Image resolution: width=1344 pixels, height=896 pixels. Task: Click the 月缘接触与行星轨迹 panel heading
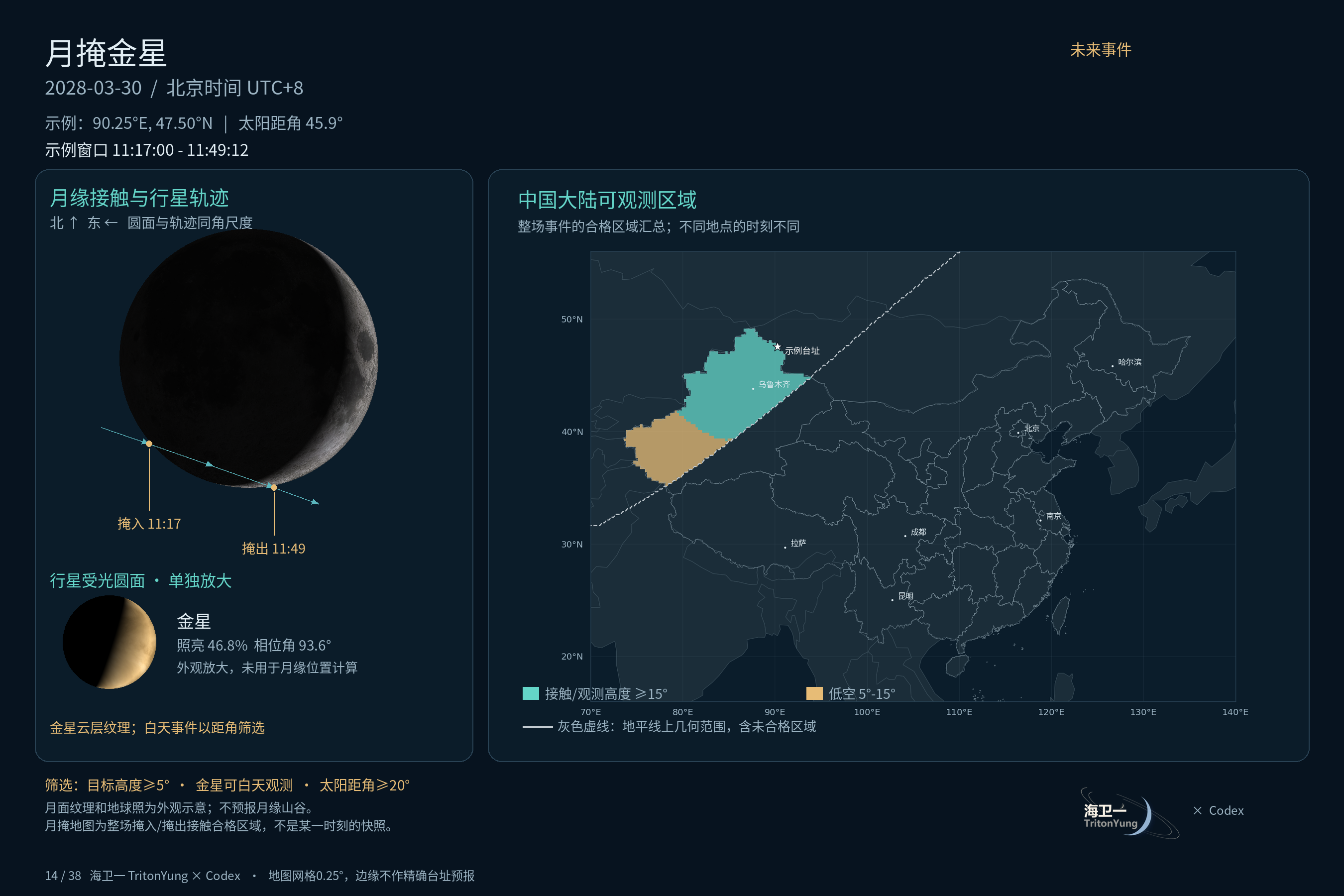point(139,198)
